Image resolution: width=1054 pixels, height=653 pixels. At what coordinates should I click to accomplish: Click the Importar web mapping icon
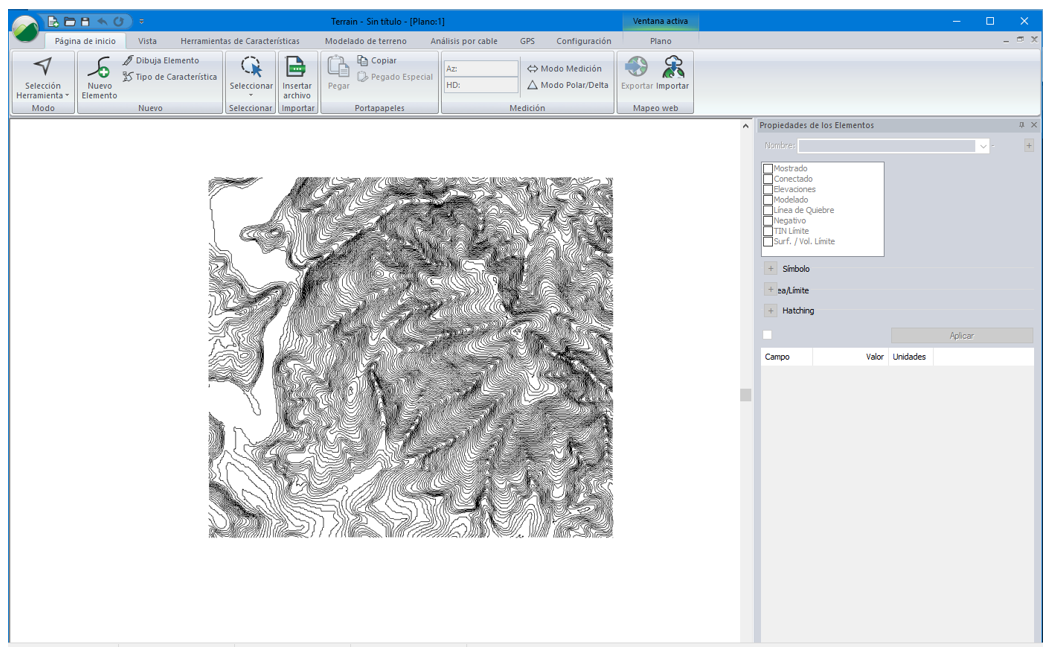click(x=674, y=69)
